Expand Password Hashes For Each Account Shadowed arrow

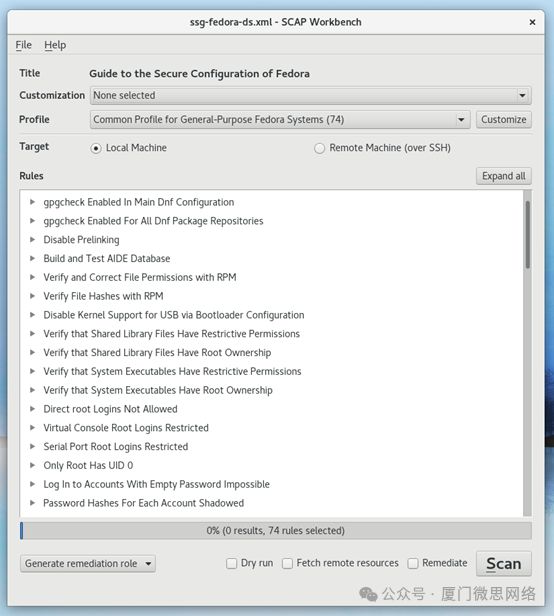point(33,503)
